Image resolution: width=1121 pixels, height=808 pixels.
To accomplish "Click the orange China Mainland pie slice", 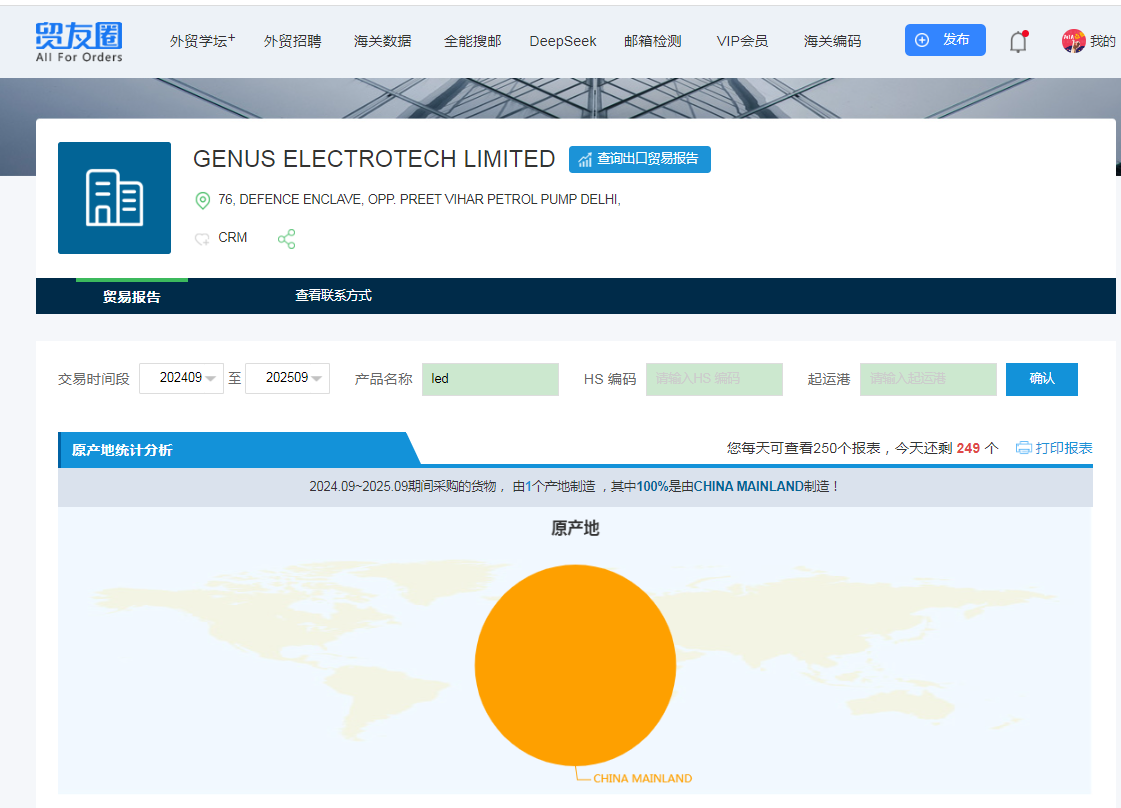I will point(575,665).
